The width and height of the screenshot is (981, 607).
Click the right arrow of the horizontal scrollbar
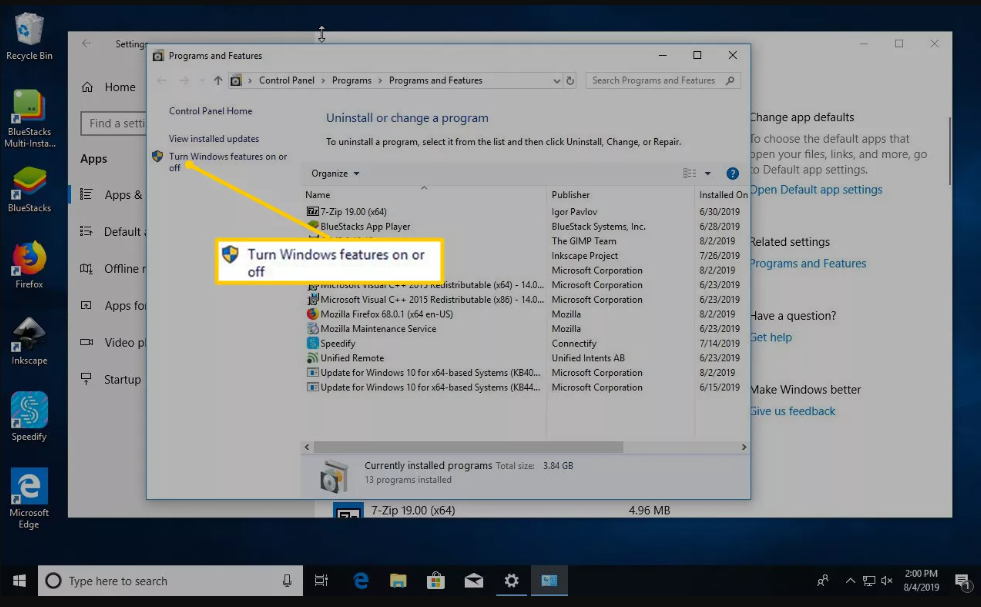[744, 447]
